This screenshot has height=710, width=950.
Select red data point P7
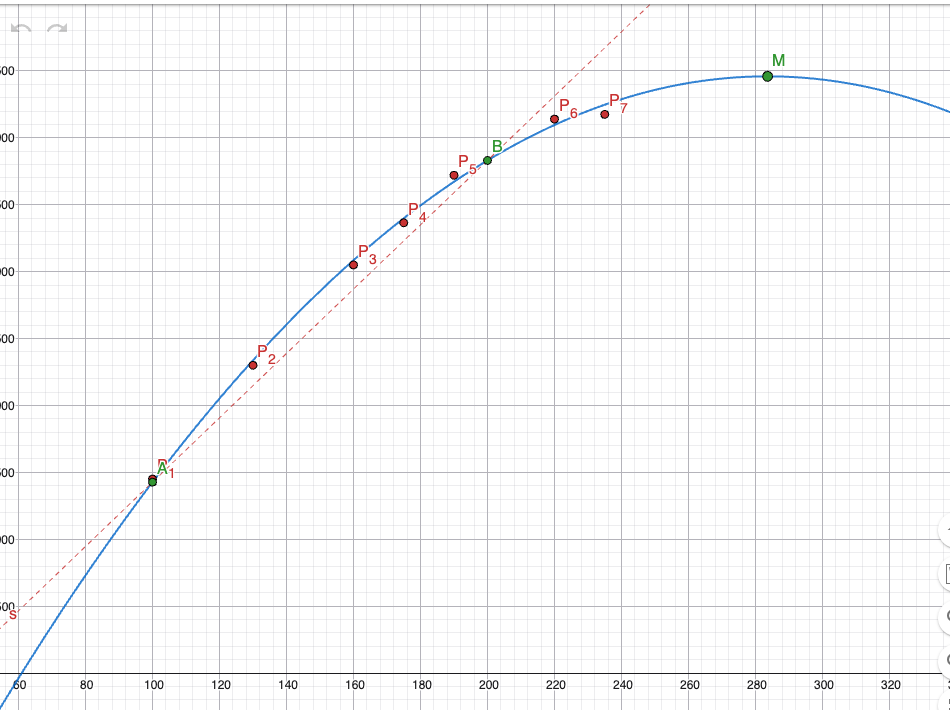605,114
